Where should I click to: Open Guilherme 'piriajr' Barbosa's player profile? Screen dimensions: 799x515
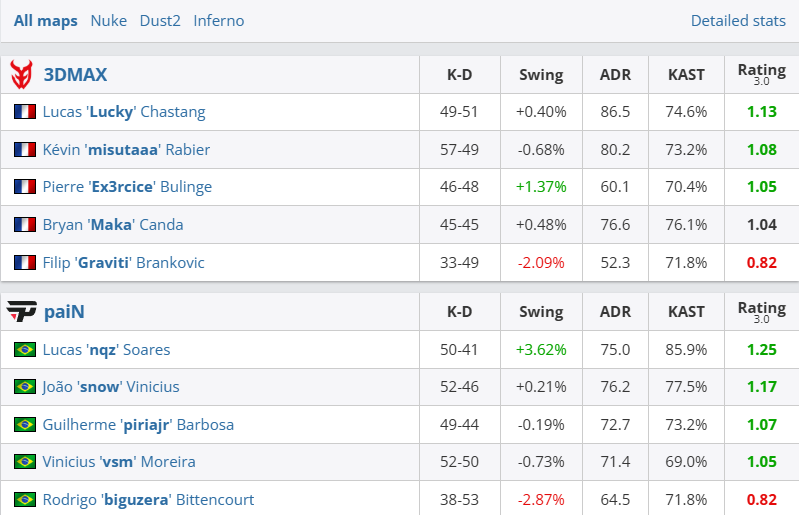pos(138,425)
